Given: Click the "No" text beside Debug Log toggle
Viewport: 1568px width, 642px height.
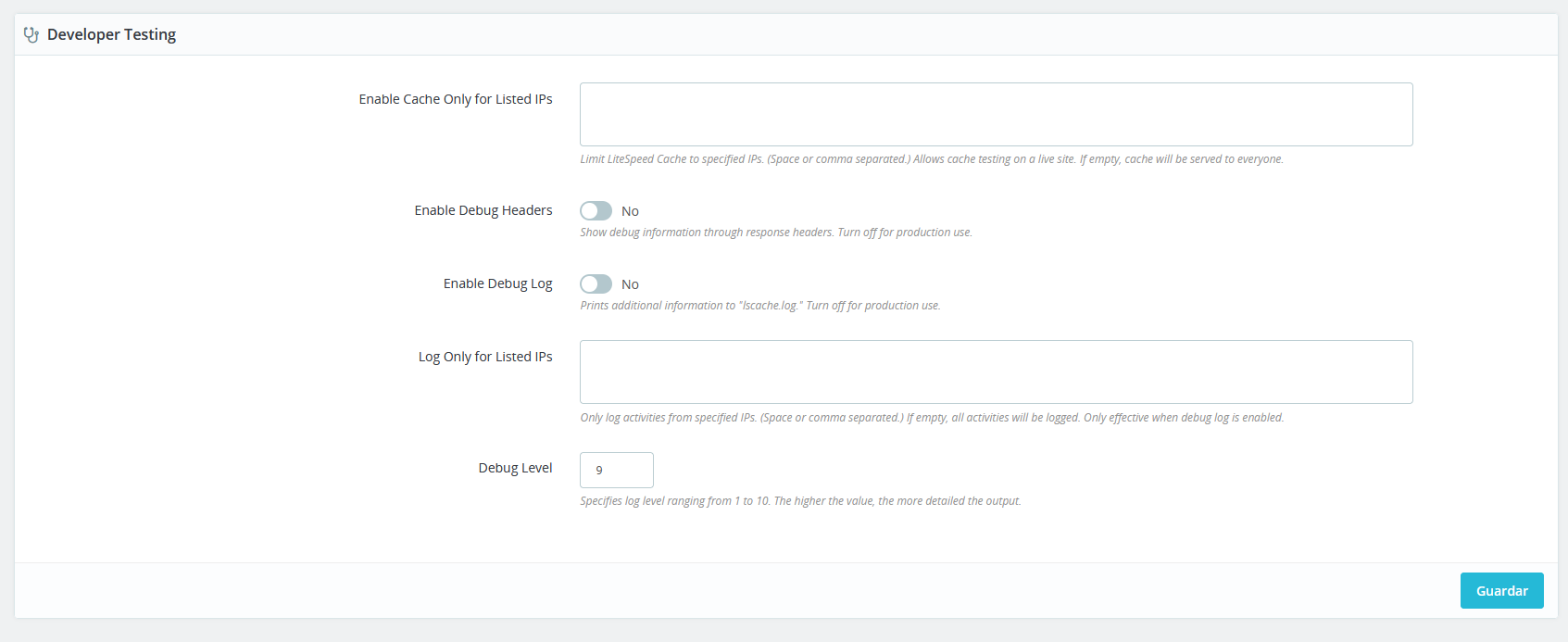Looking at the screenshot, I should click(x=630, y=284).
